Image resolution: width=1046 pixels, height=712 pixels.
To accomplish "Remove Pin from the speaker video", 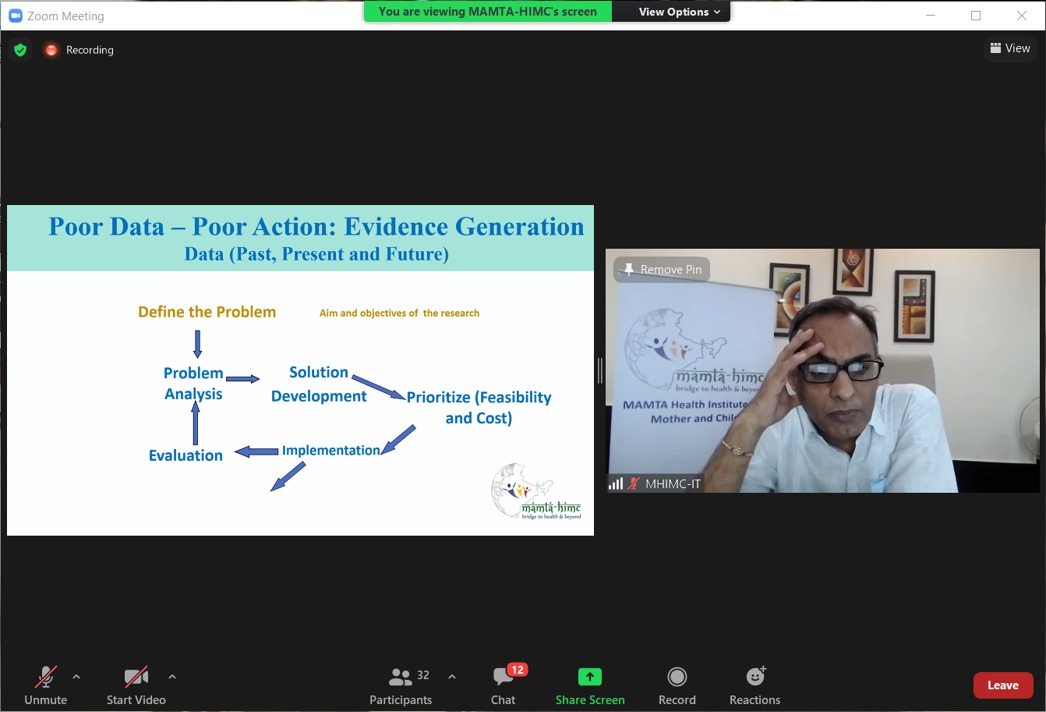I will [662, 270].
